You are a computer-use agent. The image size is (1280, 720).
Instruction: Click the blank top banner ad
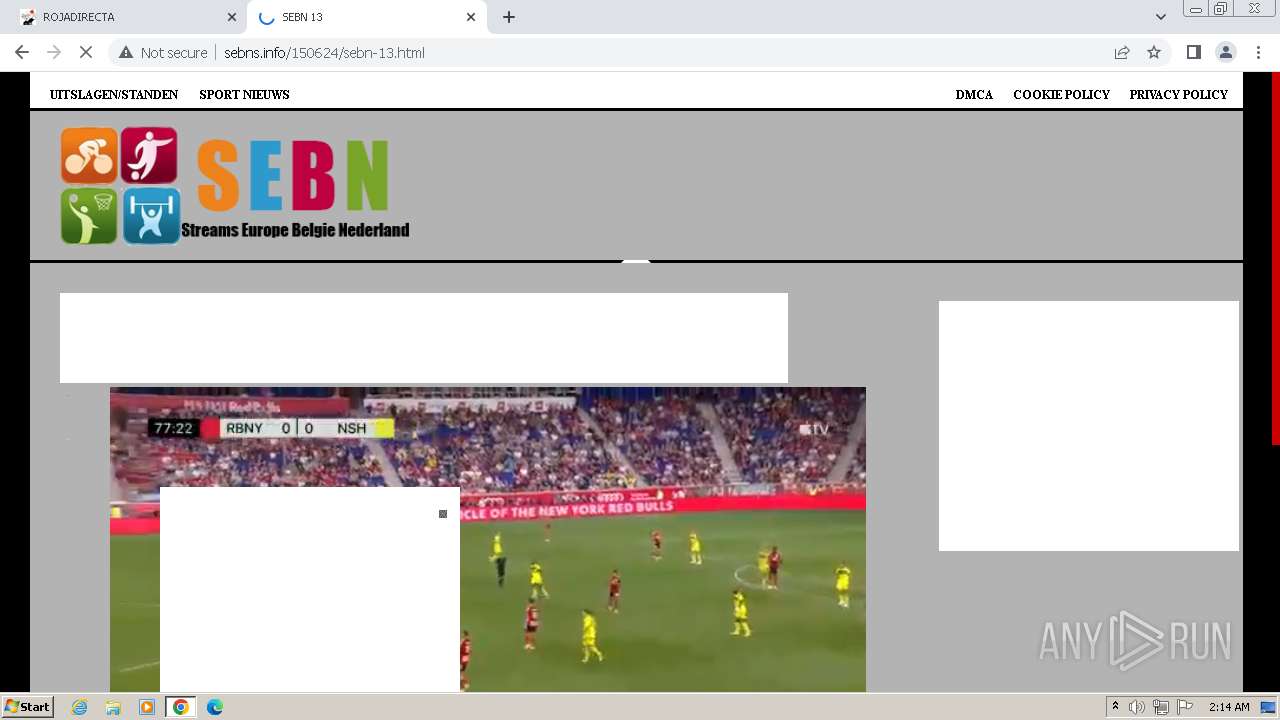(x=424, y=338)
